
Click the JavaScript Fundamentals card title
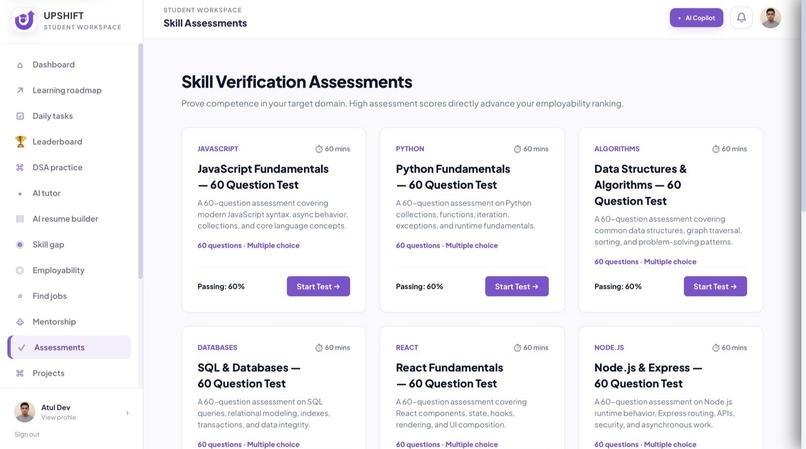pos(263,177)
